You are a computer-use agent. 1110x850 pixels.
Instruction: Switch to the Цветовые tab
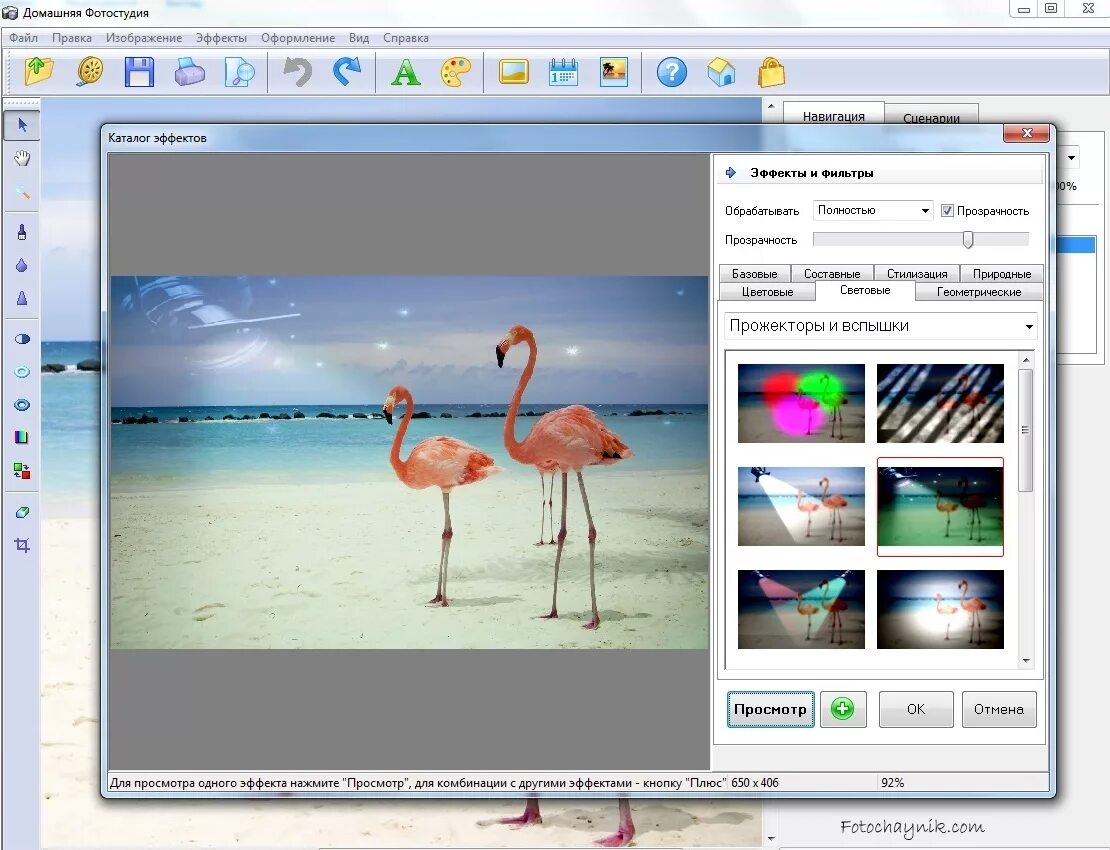[x=768, y=292]
